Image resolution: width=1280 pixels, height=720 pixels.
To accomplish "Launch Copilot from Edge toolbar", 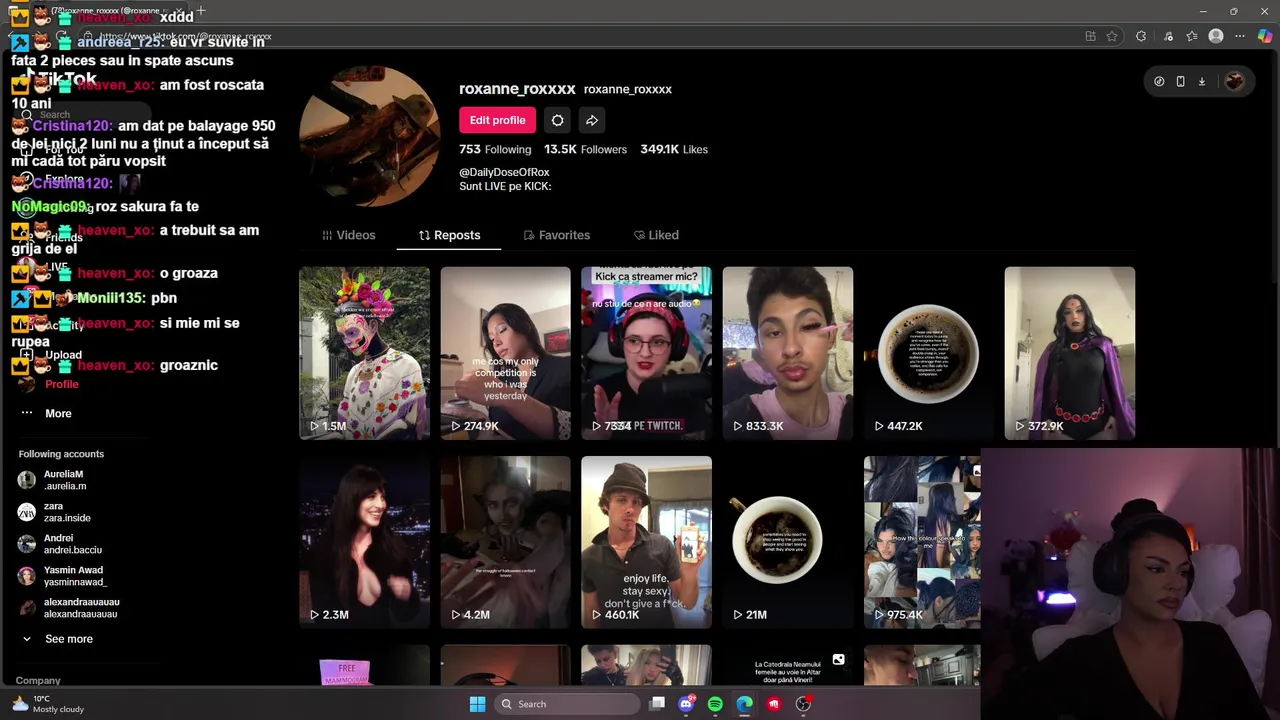I will (x=1265, y=36).
